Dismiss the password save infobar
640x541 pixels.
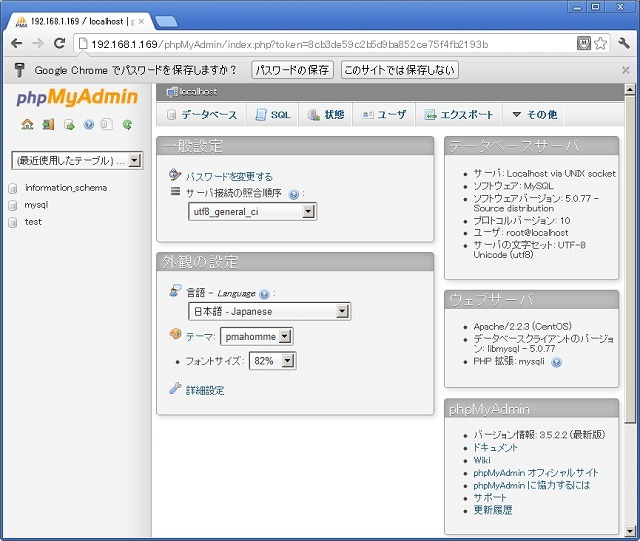[x=625, y=70]
